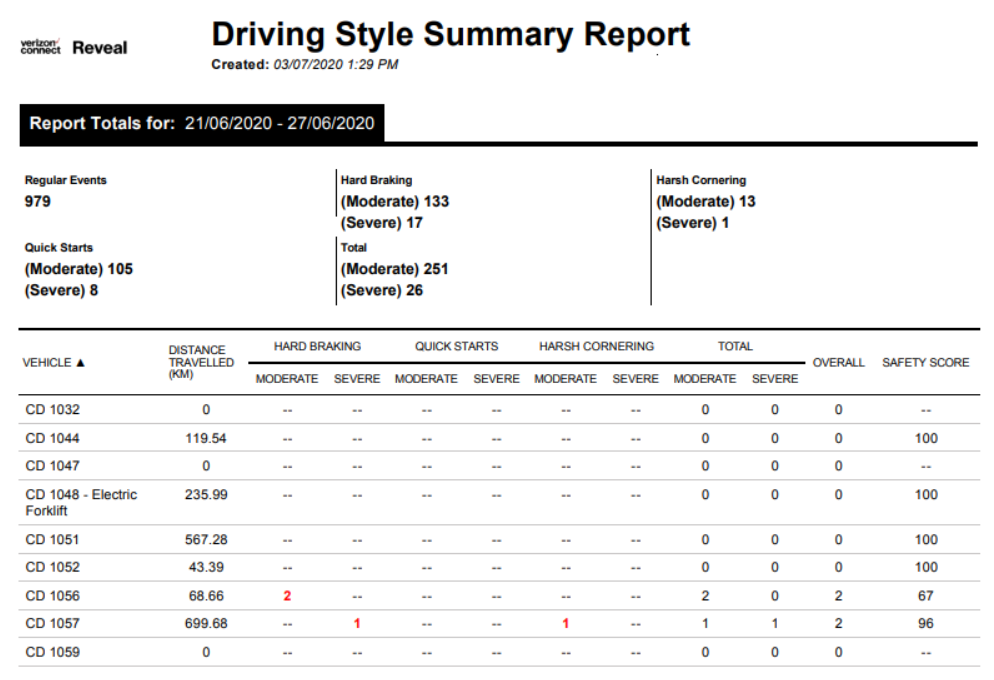Click total severe 1 for CD 1057
Image resolution: width=994 pixels, height=680 pixels.
[x=775, y=624]
